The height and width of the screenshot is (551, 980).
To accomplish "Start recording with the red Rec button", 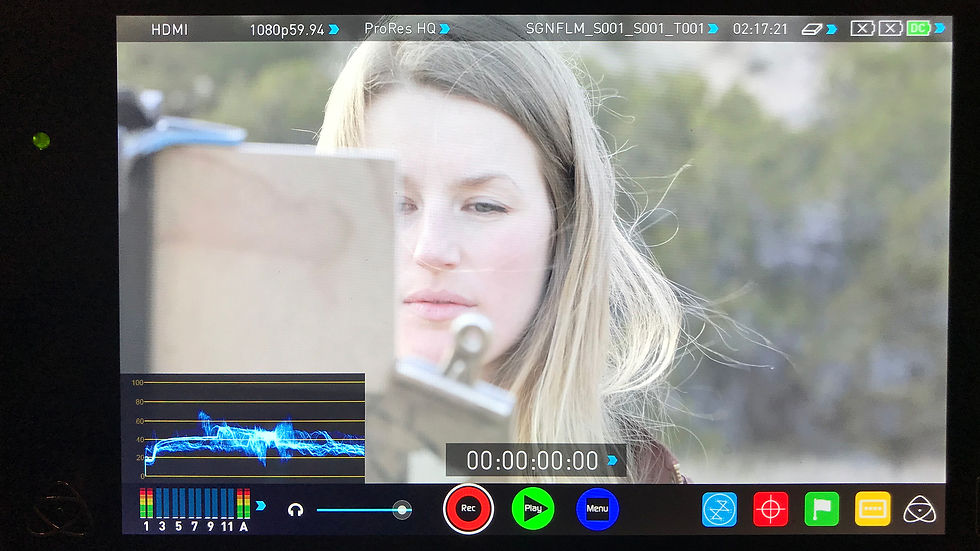I will click(468, 509).
